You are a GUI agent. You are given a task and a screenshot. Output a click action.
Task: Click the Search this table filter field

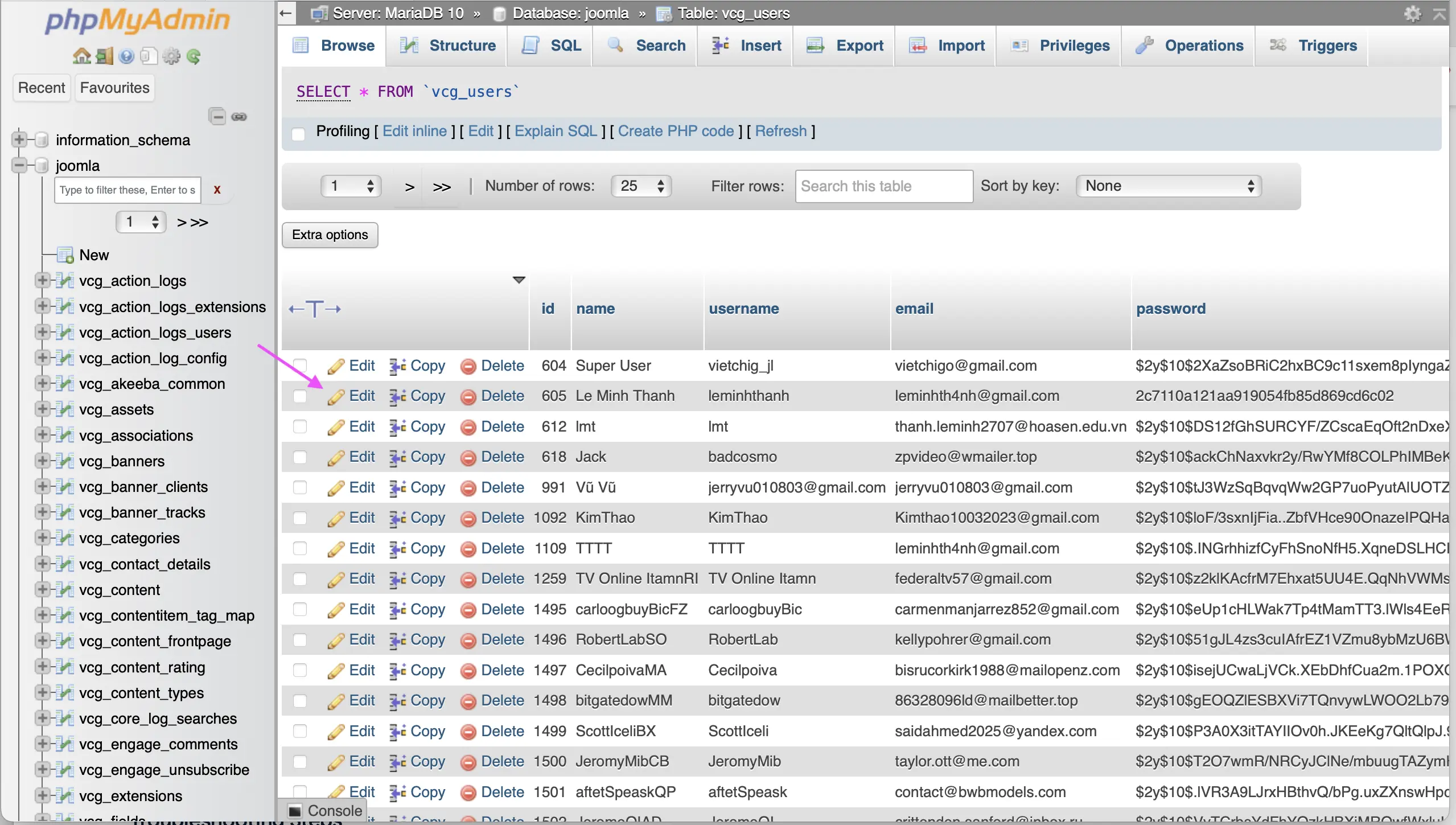[883, 186]
